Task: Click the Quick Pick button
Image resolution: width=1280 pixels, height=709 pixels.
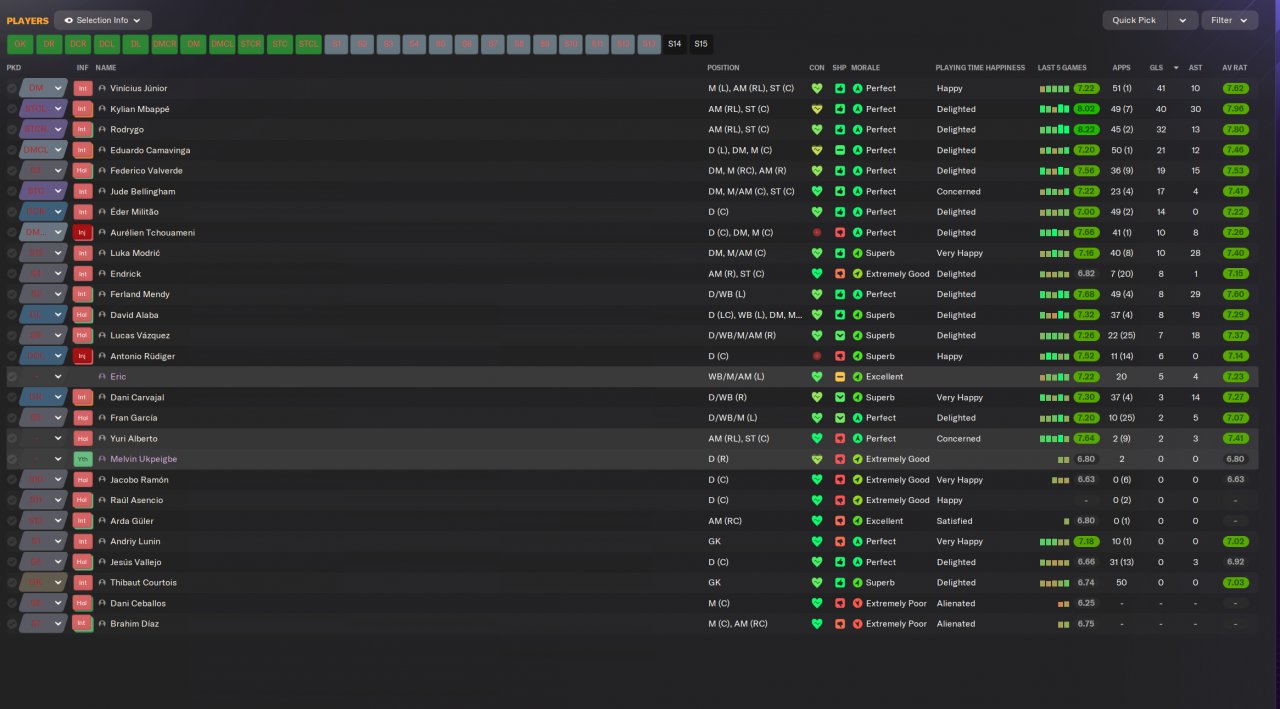Action: pos(1134,20)
